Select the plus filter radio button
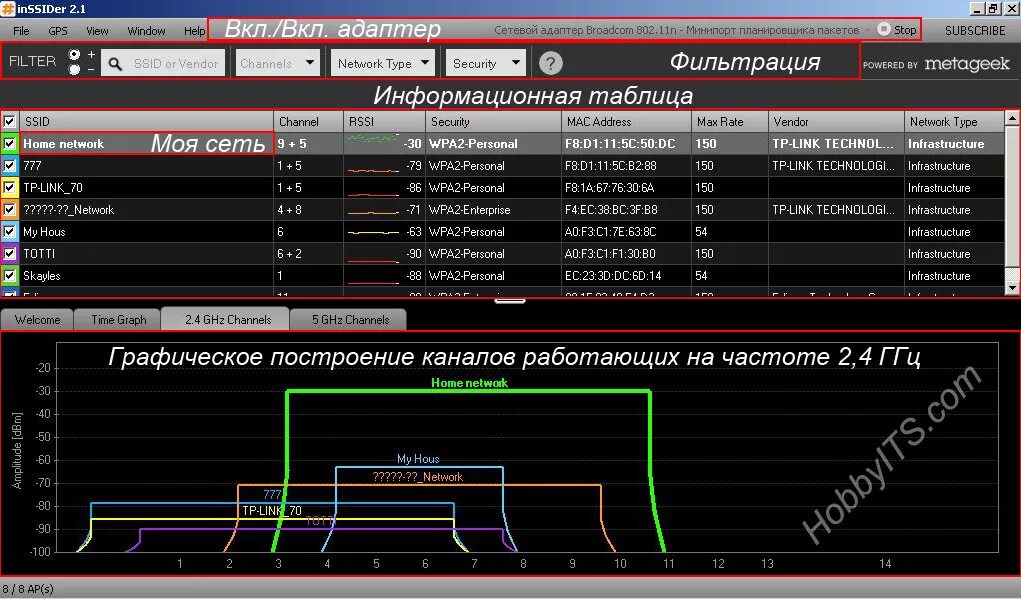1021x599 pixels. point(75,54)
